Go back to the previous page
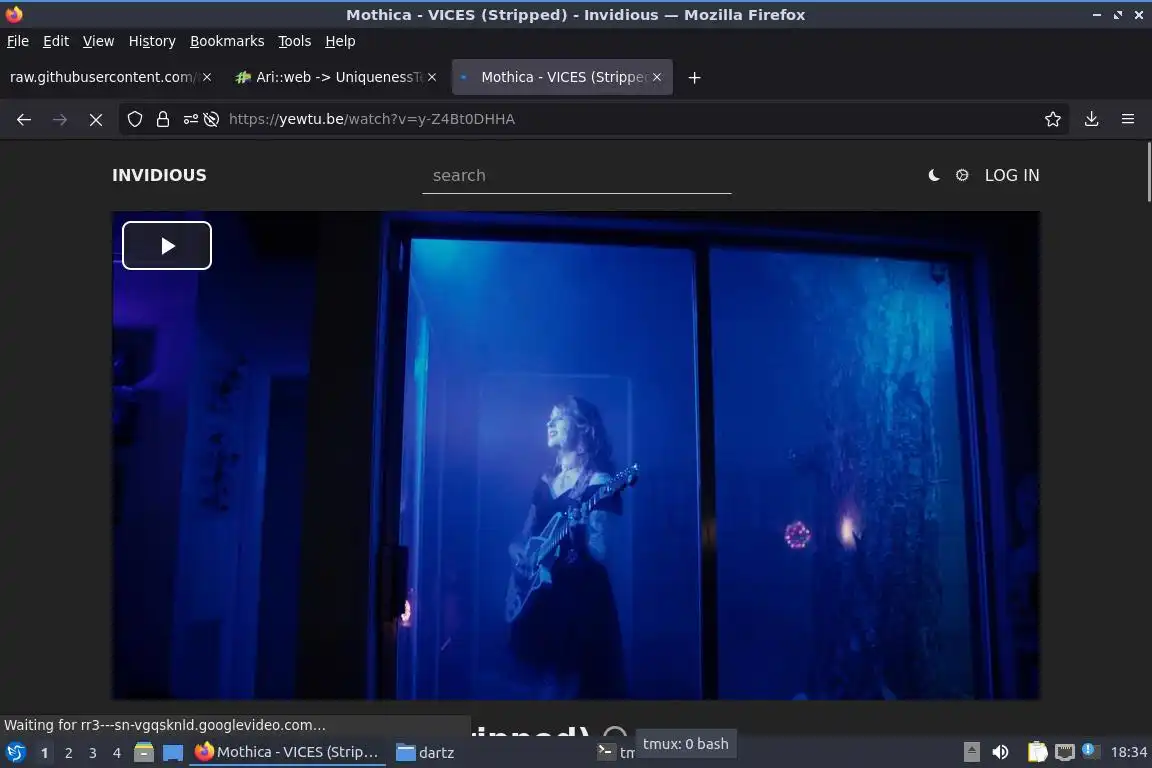The width and height of the screenshot is (1152, 768). pos(24,119)
